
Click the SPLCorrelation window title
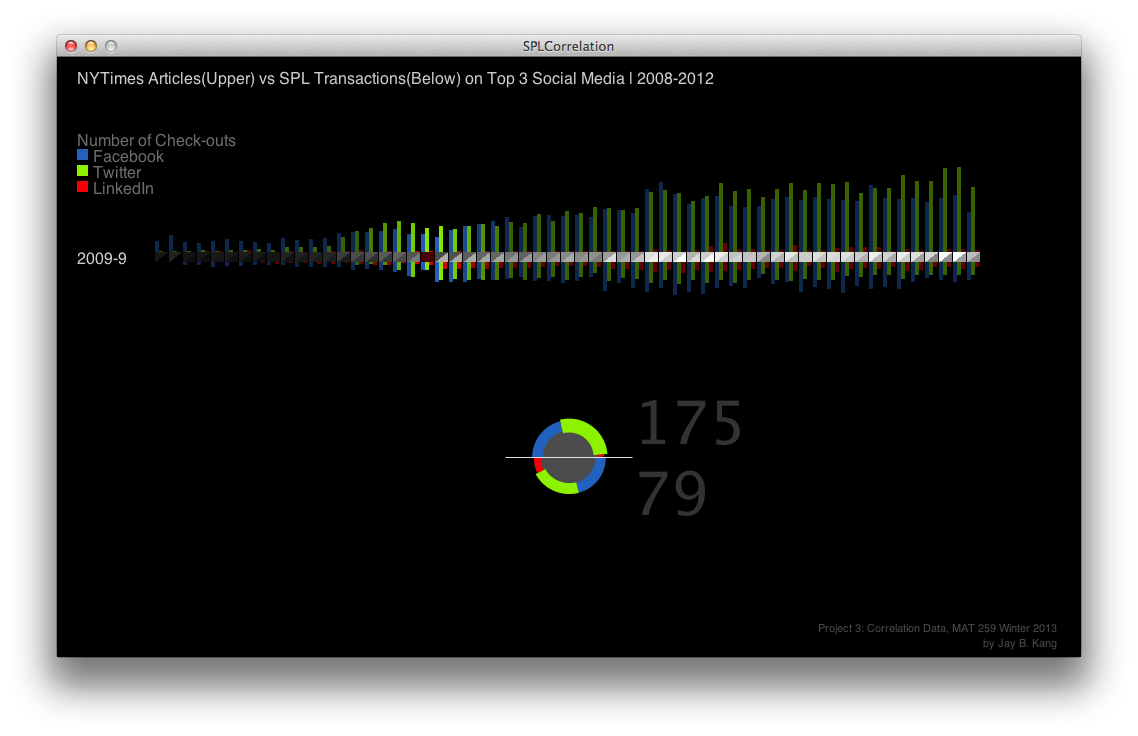[568, 46]
